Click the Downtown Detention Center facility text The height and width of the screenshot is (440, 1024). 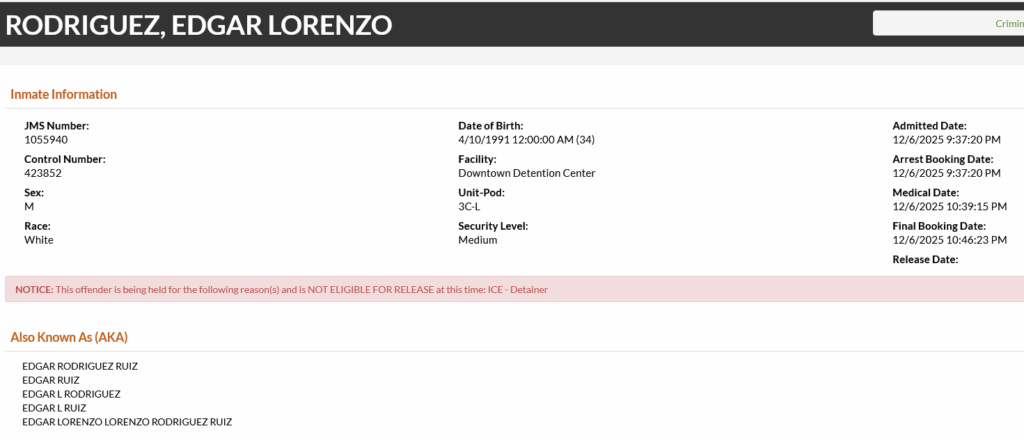[x=526, y=173]
